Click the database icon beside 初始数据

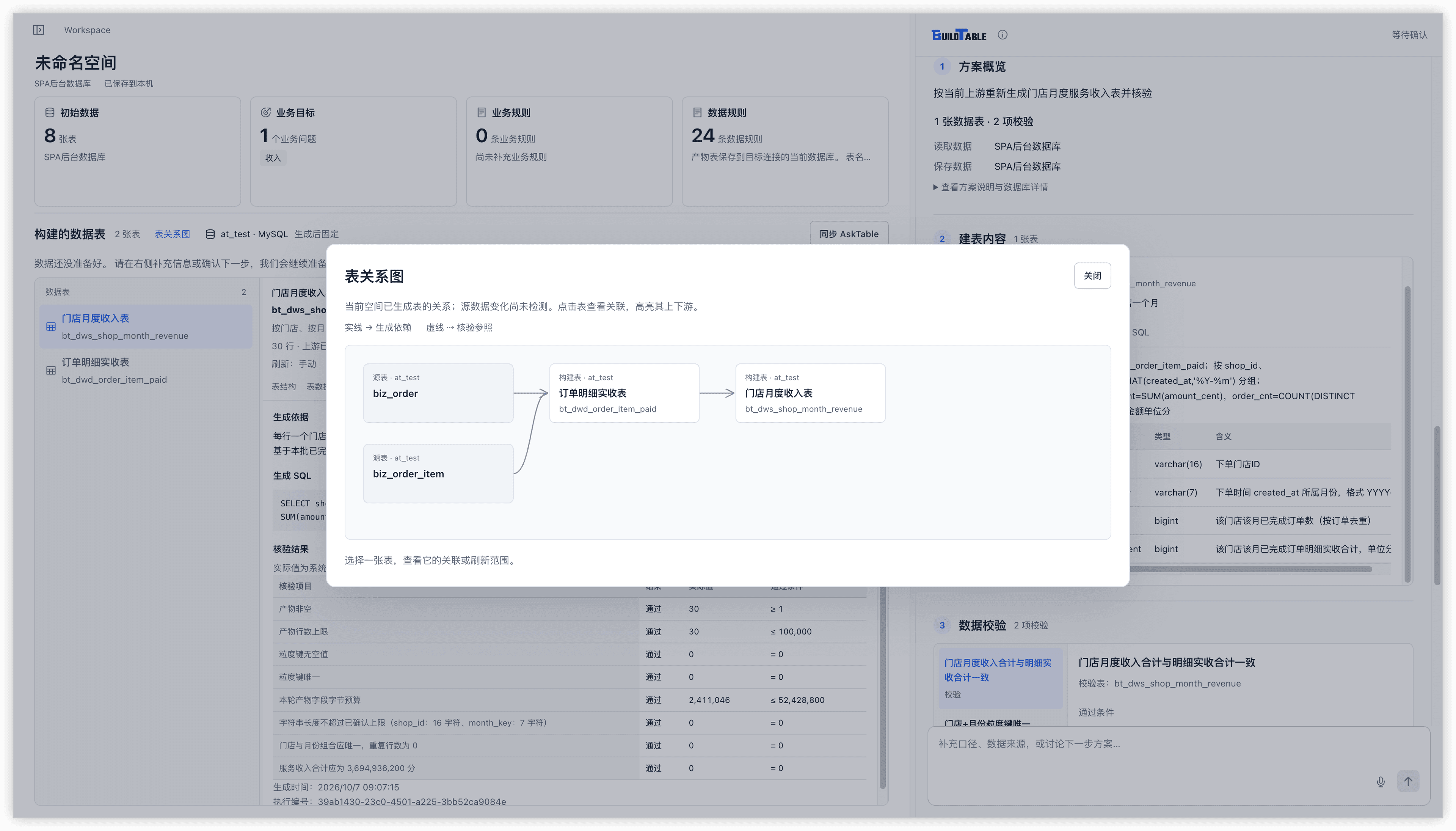50,112
